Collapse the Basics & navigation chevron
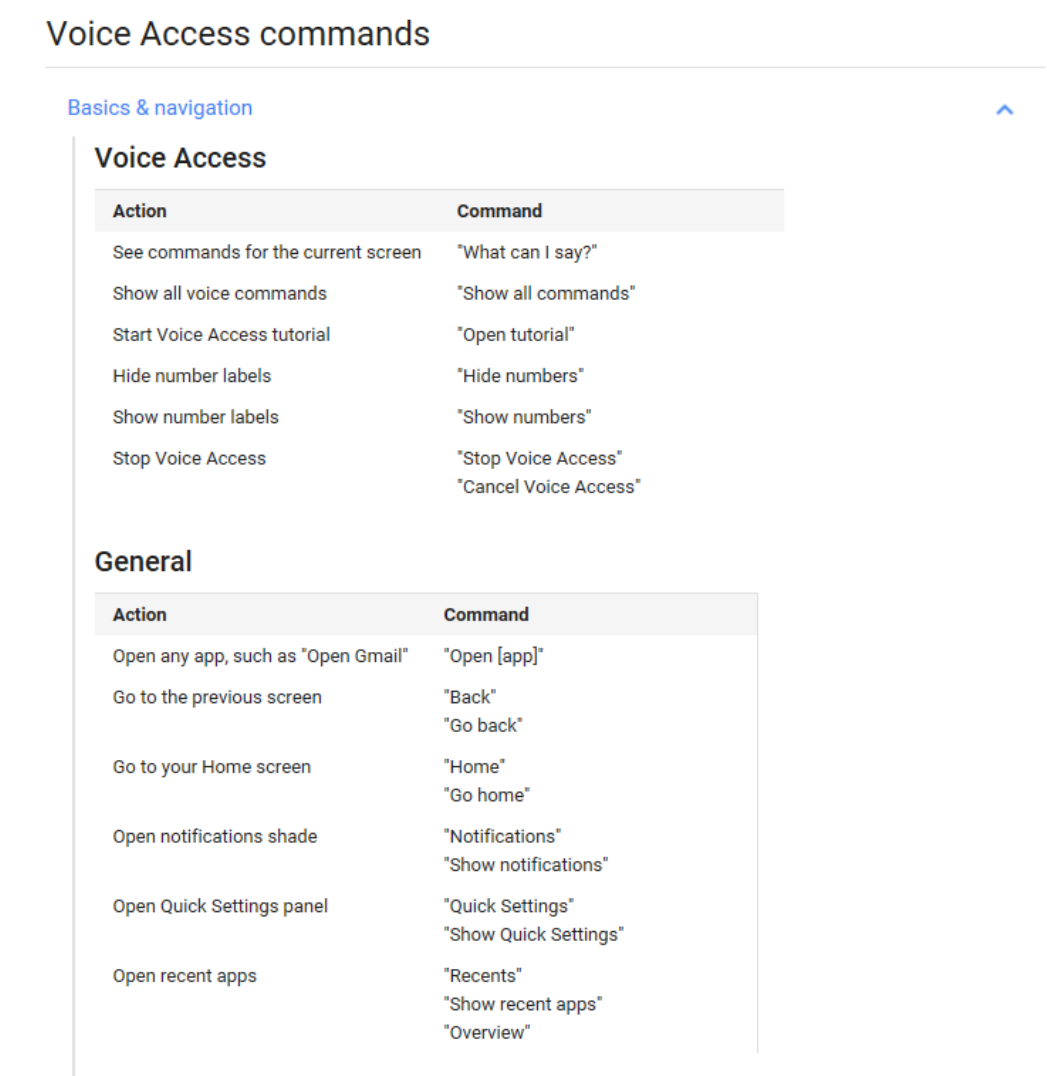This screenshot has width=1047, height=1076. click(1004, 109)
